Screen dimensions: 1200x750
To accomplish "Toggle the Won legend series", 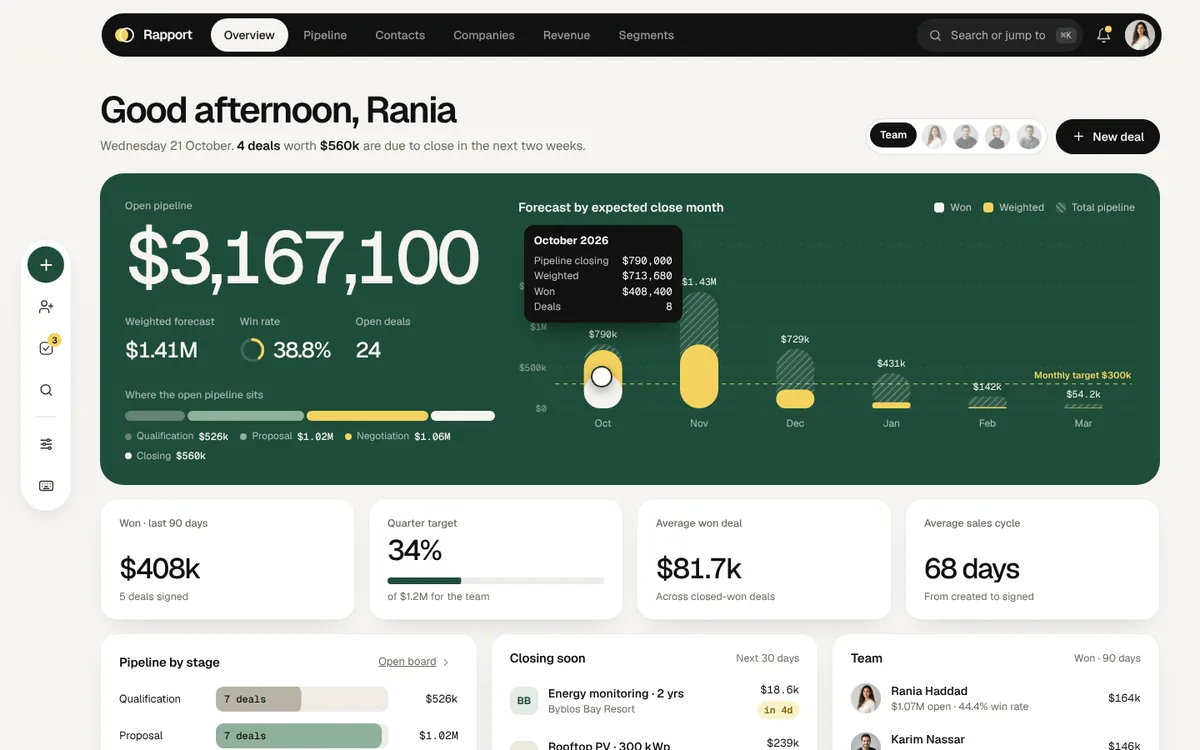I will (x=953, y=207).
